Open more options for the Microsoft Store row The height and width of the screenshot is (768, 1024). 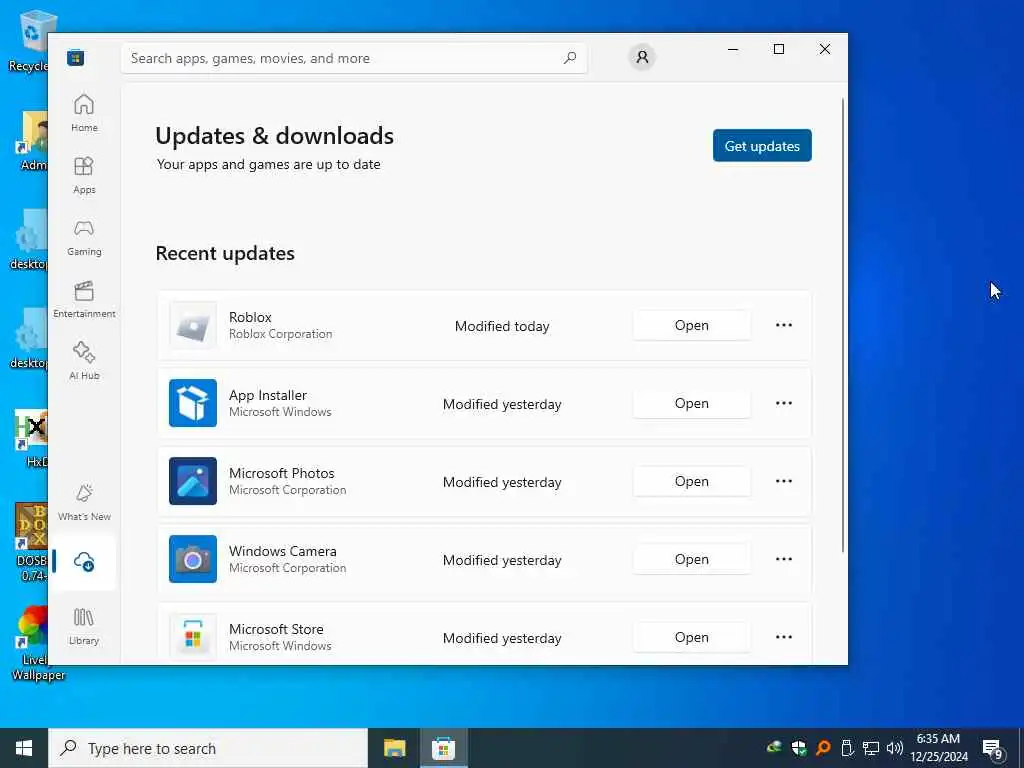point(784,637)
